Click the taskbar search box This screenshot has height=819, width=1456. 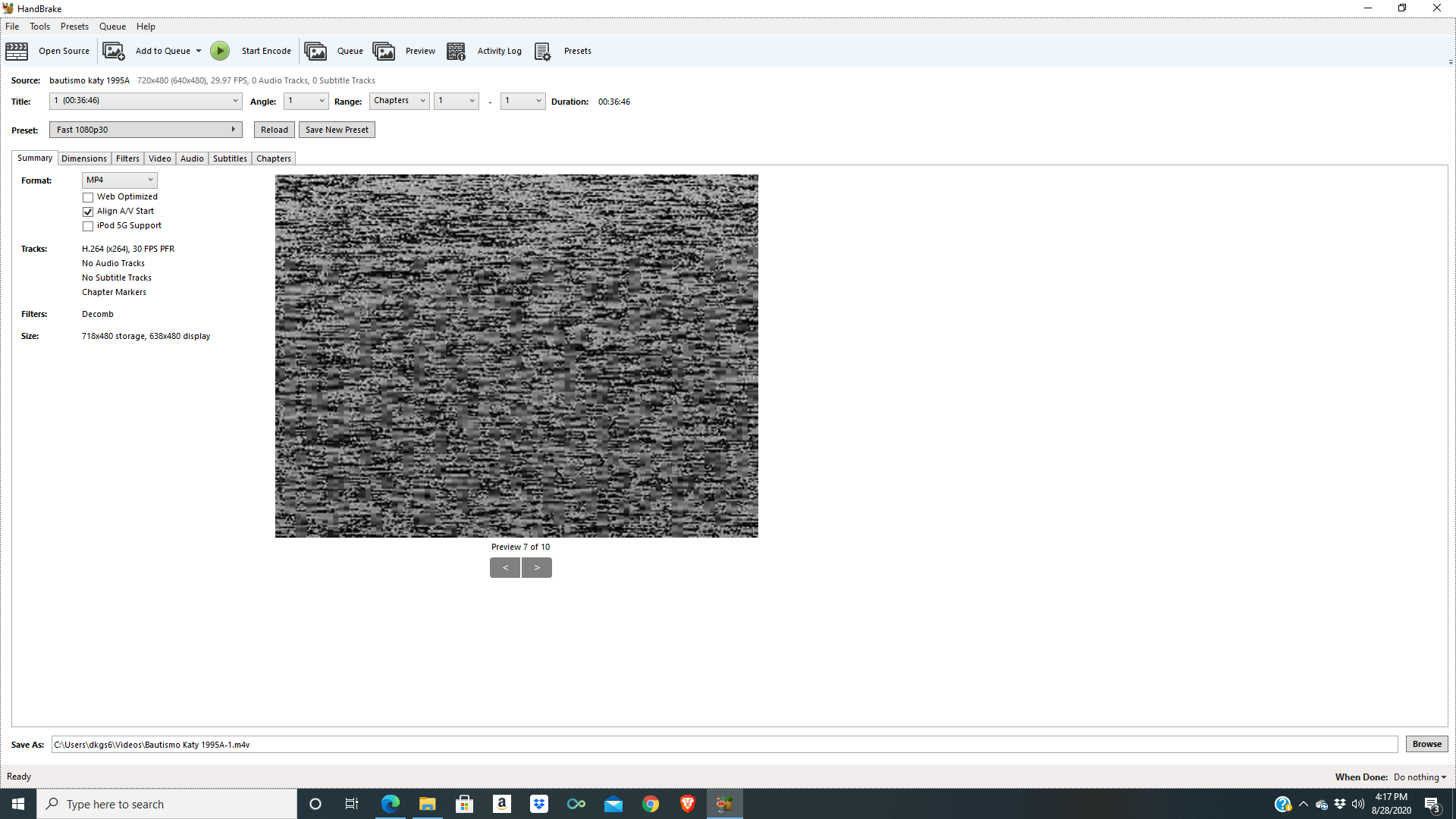pyautogui.click(x=167, y=804)
